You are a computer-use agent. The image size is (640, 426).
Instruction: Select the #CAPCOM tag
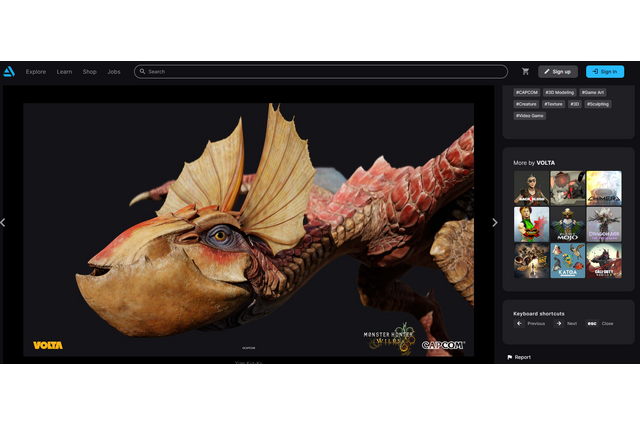[x=527, y=93]
